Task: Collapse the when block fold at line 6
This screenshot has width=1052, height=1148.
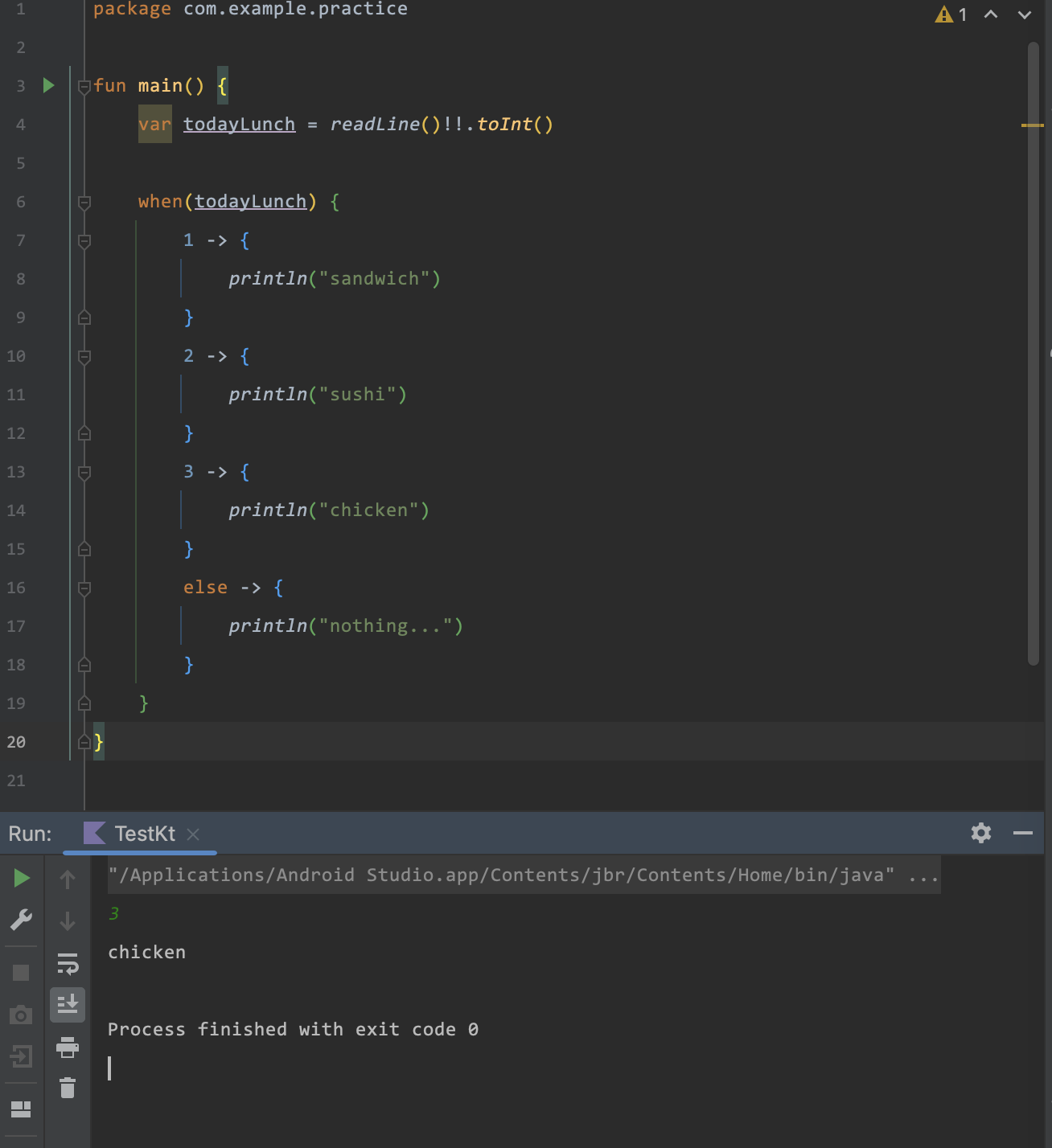Action: tap(84, 202)
